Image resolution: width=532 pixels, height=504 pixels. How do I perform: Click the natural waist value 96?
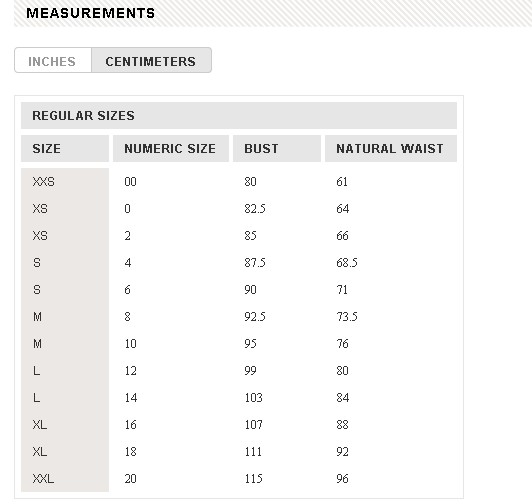(342, 479)
